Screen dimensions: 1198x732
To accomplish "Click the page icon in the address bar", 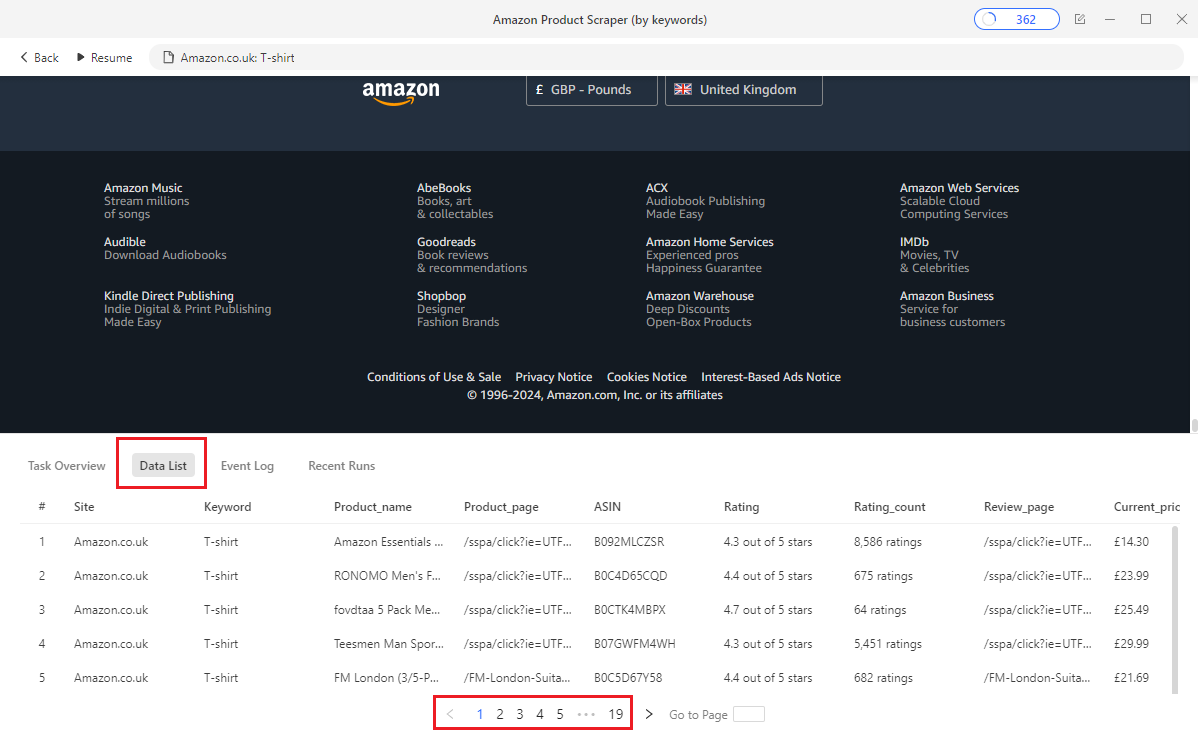I will (169, 57).
